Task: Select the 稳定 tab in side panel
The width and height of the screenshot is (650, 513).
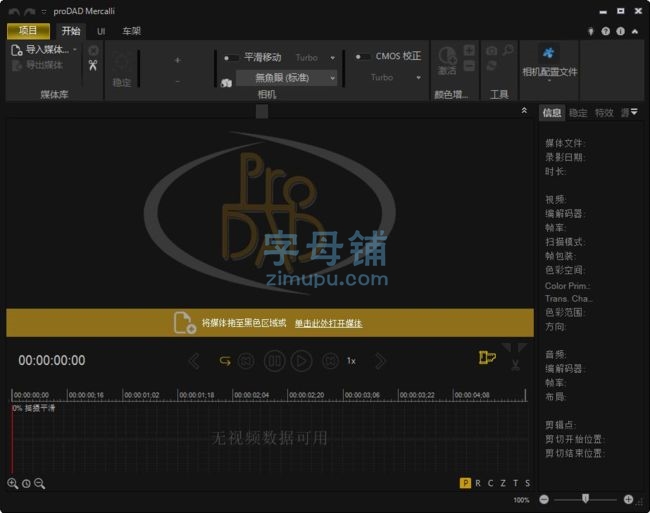Action: pyautogui.click(x=578, y=113)
